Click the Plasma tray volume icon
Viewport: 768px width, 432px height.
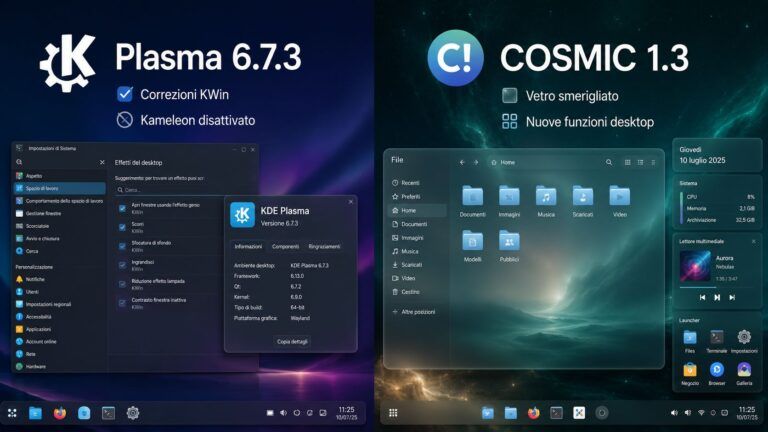click(283, 413)
